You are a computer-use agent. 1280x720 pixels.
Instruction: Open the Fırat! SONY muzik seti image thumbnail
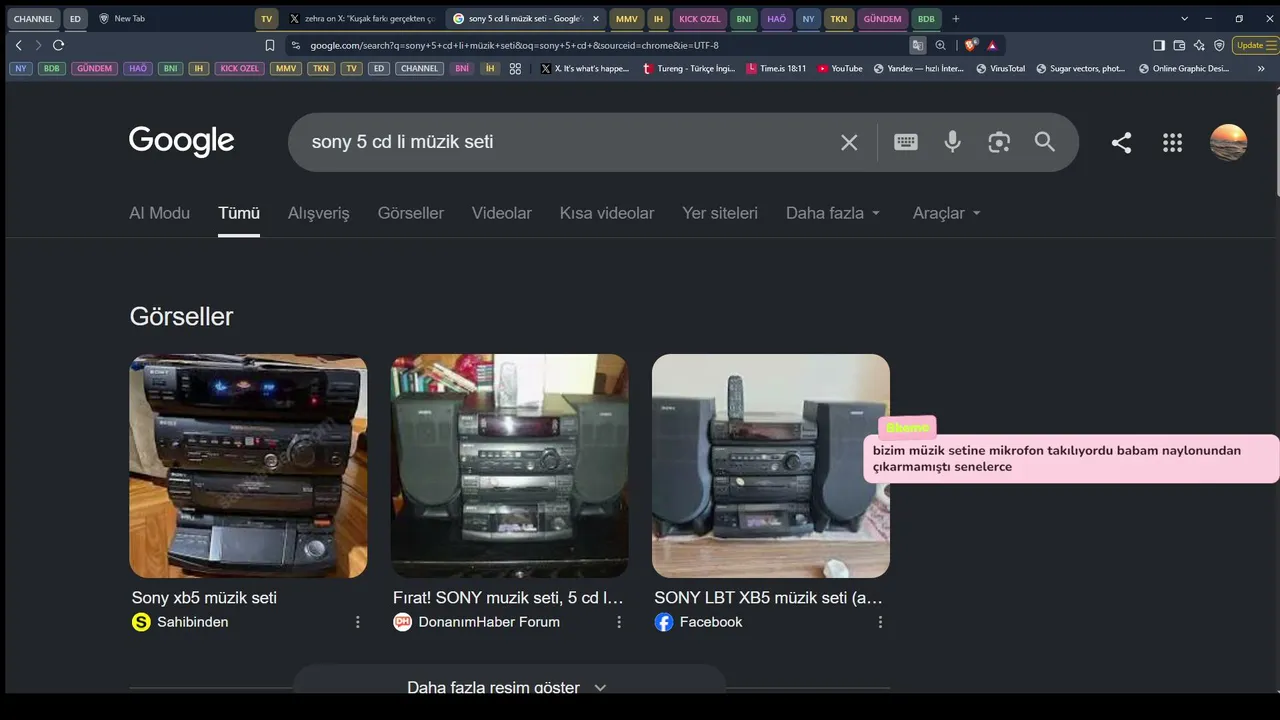pos(510,466)
